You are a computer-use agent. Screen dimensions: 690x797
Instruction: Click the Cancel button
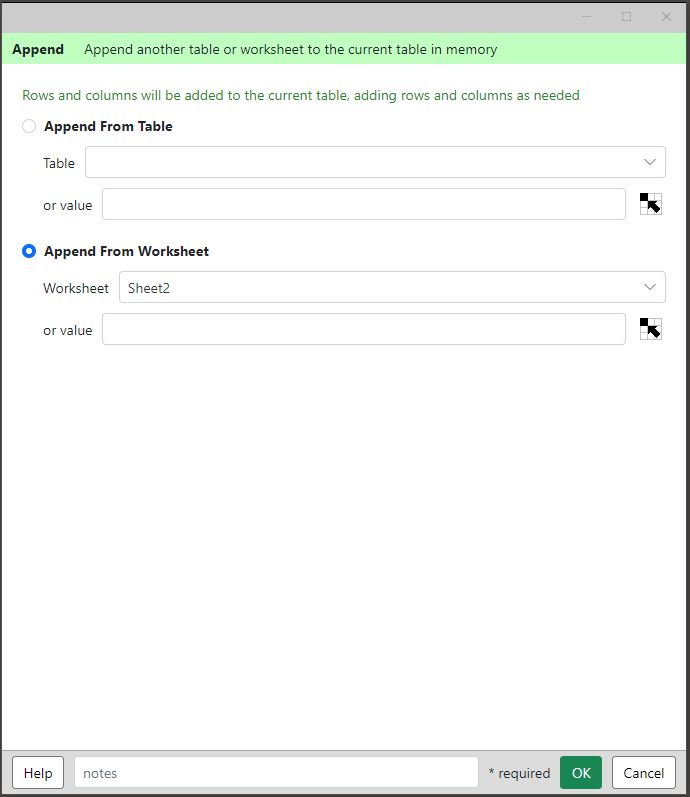pos(644,773)
